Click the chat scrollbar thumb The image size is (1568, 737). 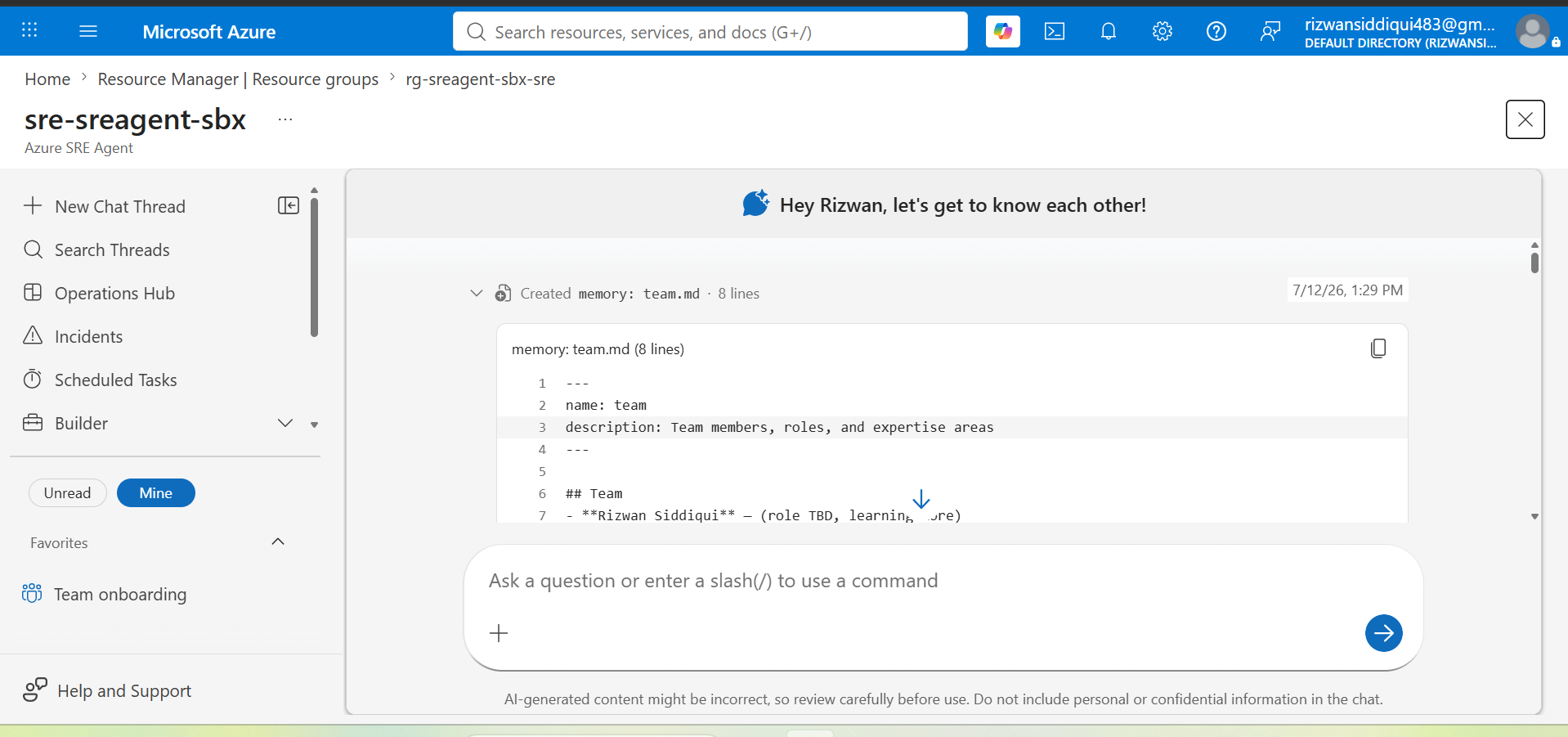[x=1534, y=263]
